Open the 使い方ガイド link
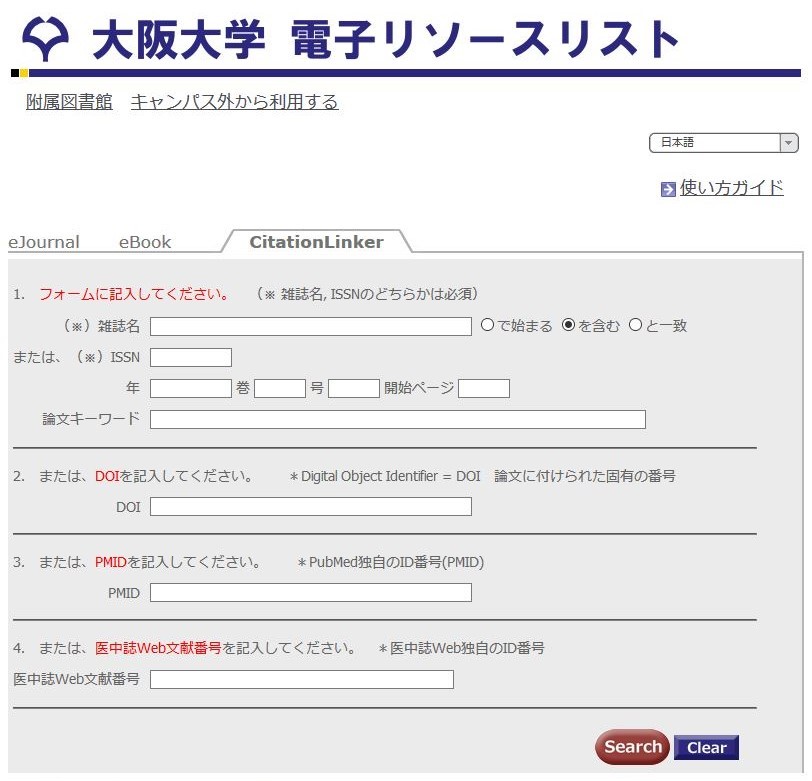 (731, 187)
